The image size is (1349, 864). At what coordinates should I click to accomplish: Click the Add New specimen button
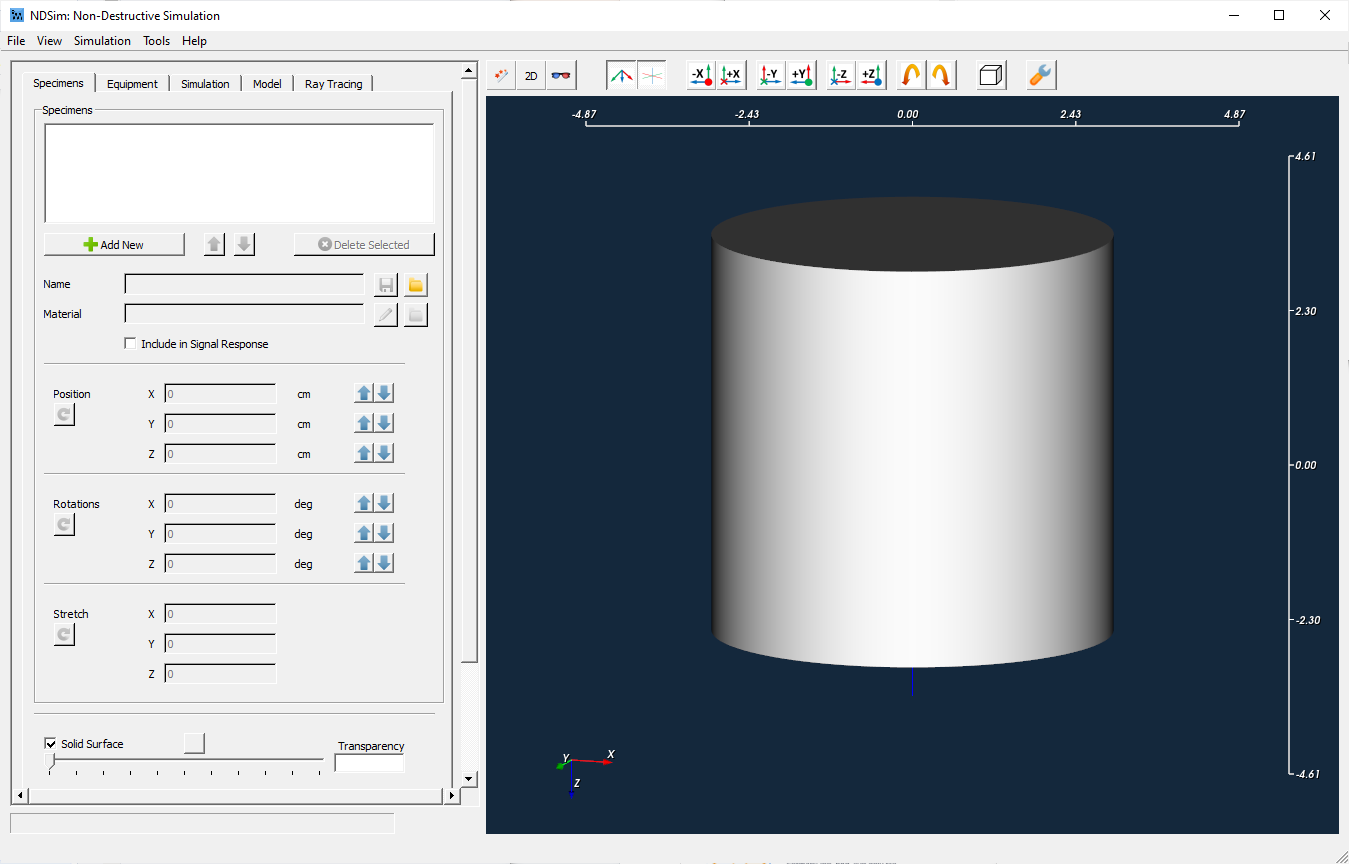(x=114, y=244)
